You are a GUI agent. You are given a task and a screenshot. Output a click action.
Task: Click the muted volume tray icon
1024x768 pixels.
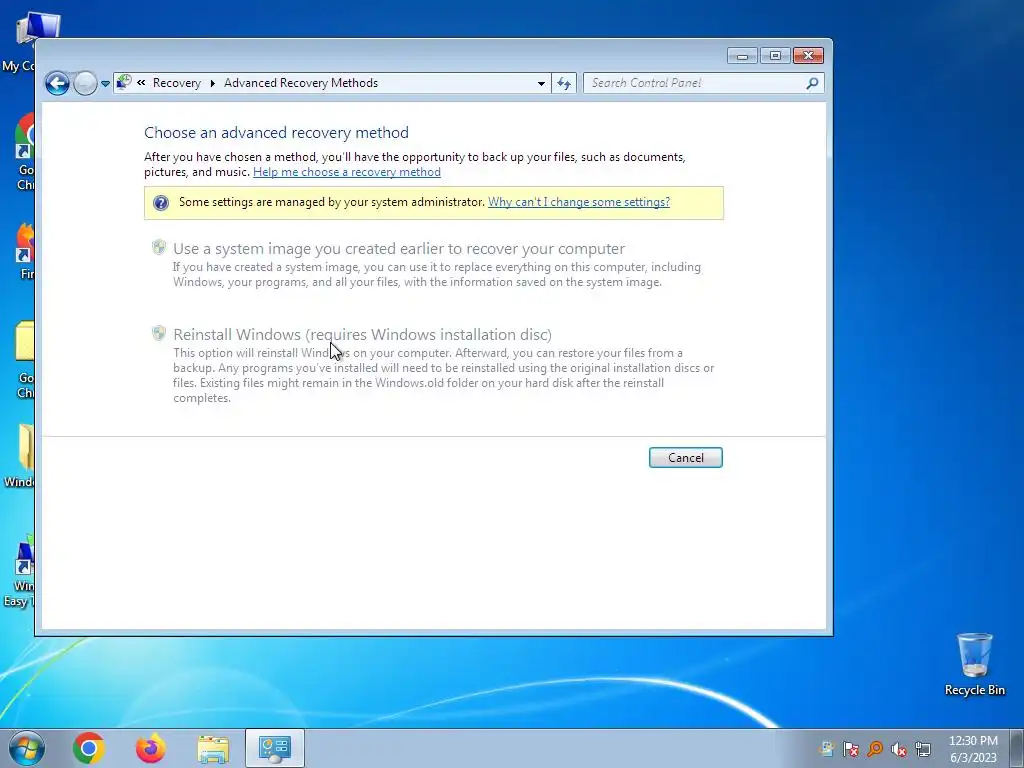[x=899, y=749]
